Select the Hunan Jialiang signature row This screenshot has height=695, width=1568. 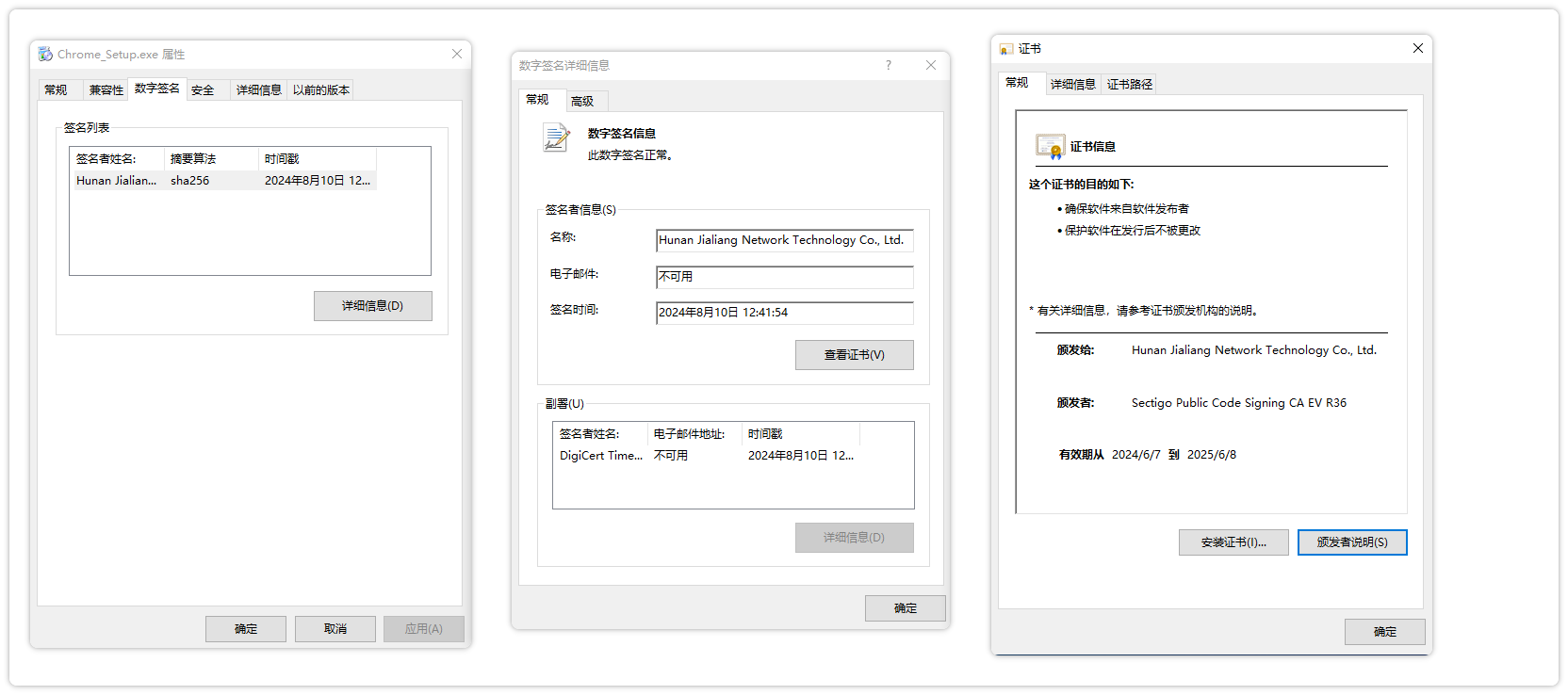coord(224,181)
